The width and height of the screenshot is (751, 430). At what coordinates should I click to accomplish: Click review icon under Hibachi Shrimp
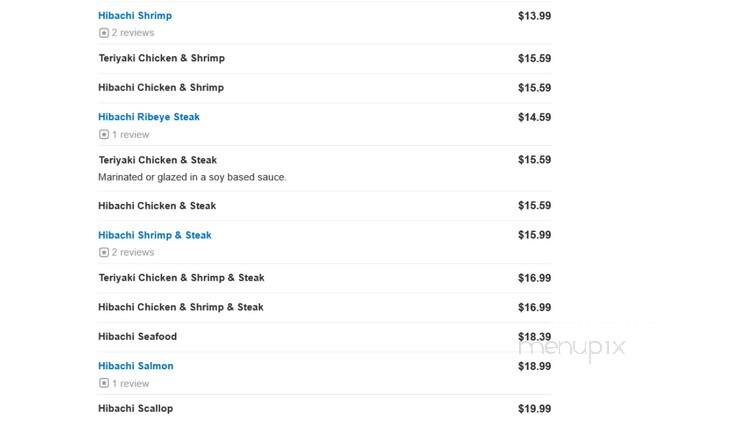(103, 33)
